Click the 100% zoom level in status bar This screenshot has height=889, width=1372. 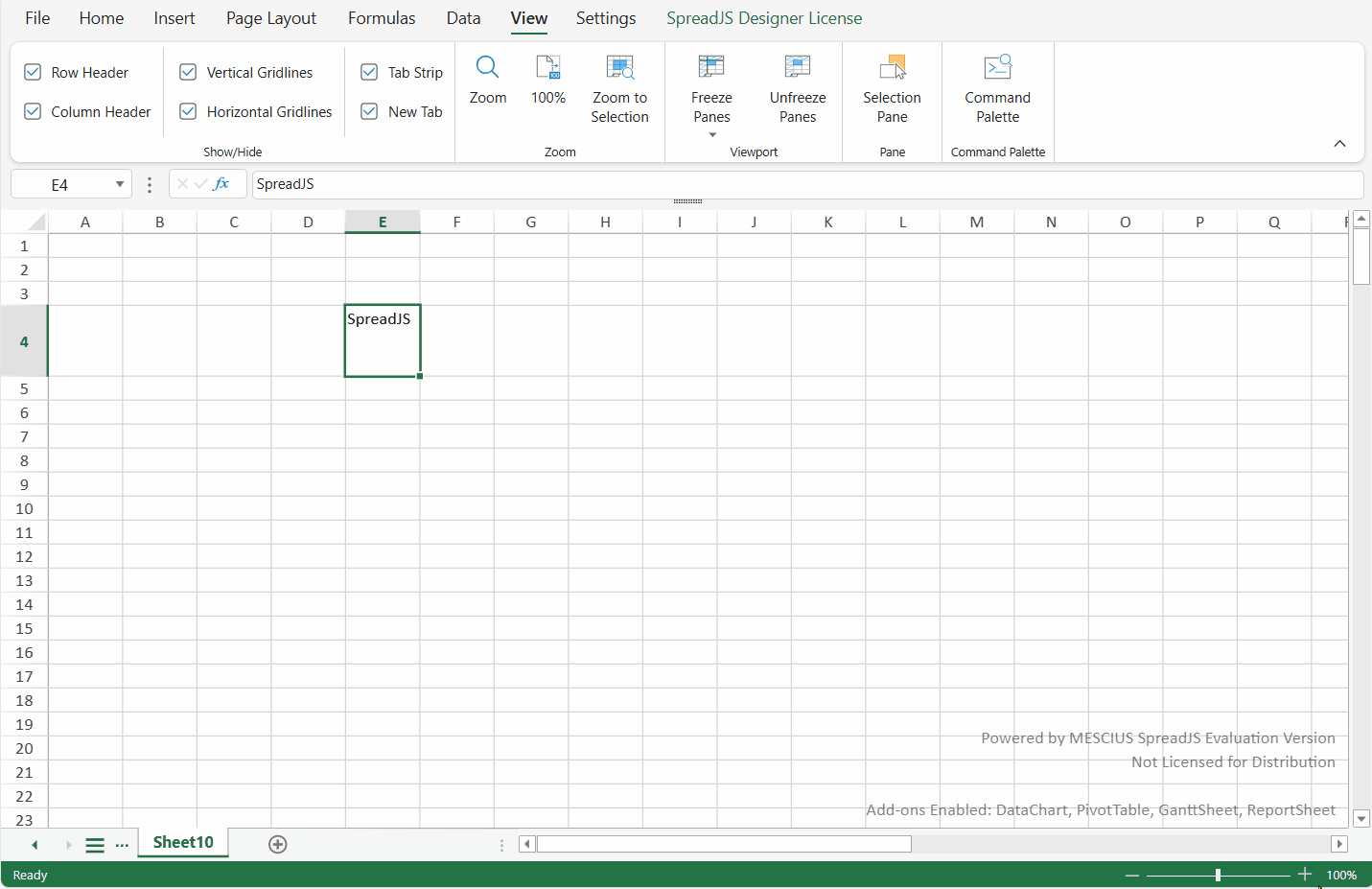(x=1341, y=875)
